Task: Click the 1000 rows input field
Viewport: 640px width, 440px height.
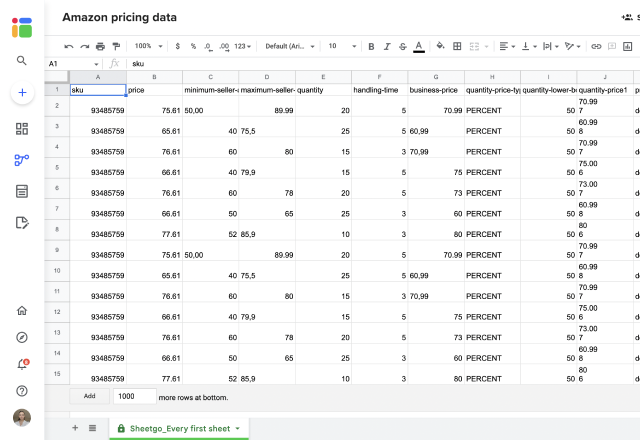Action: (x=135, y=396)
